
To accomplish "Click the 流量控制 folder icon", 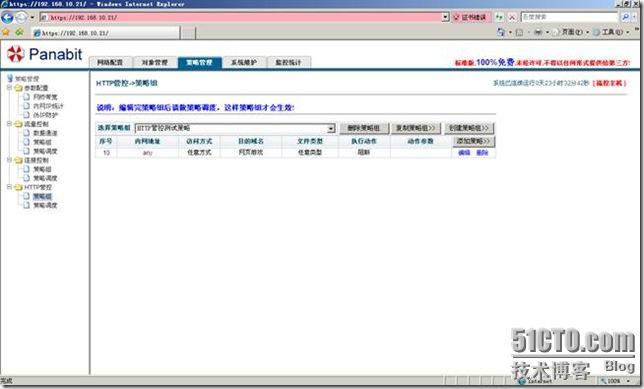I will tap(18, 124).
